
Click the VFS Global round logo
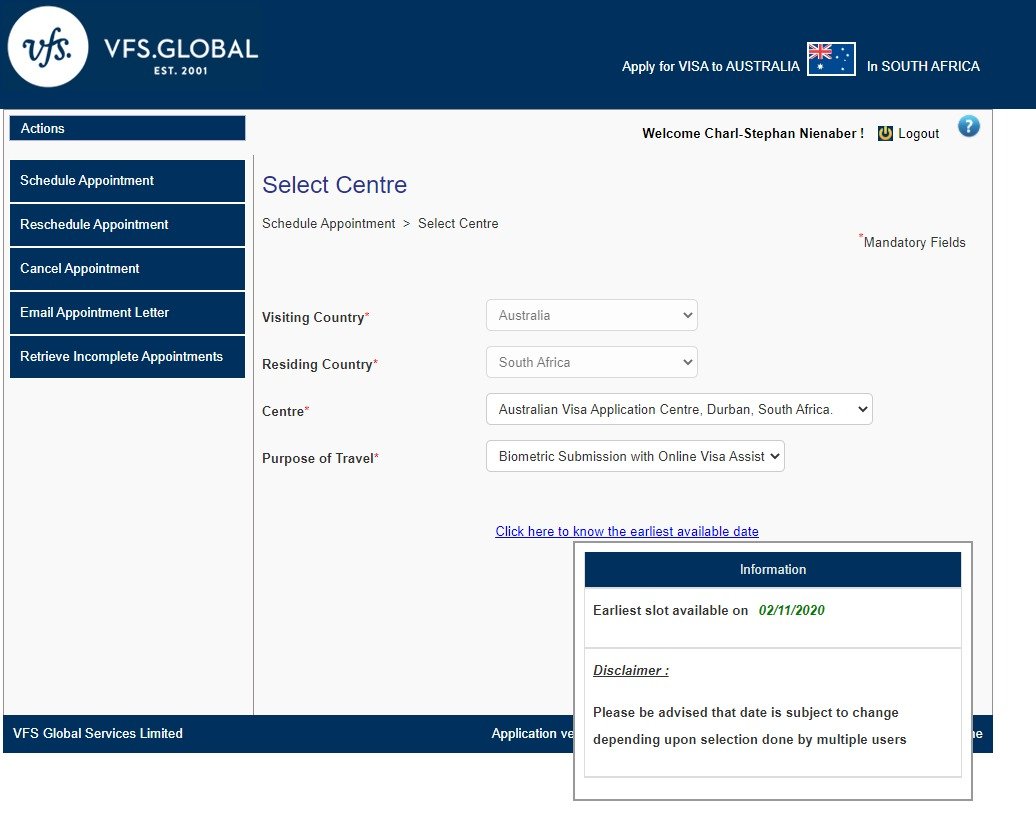(48, 47)
